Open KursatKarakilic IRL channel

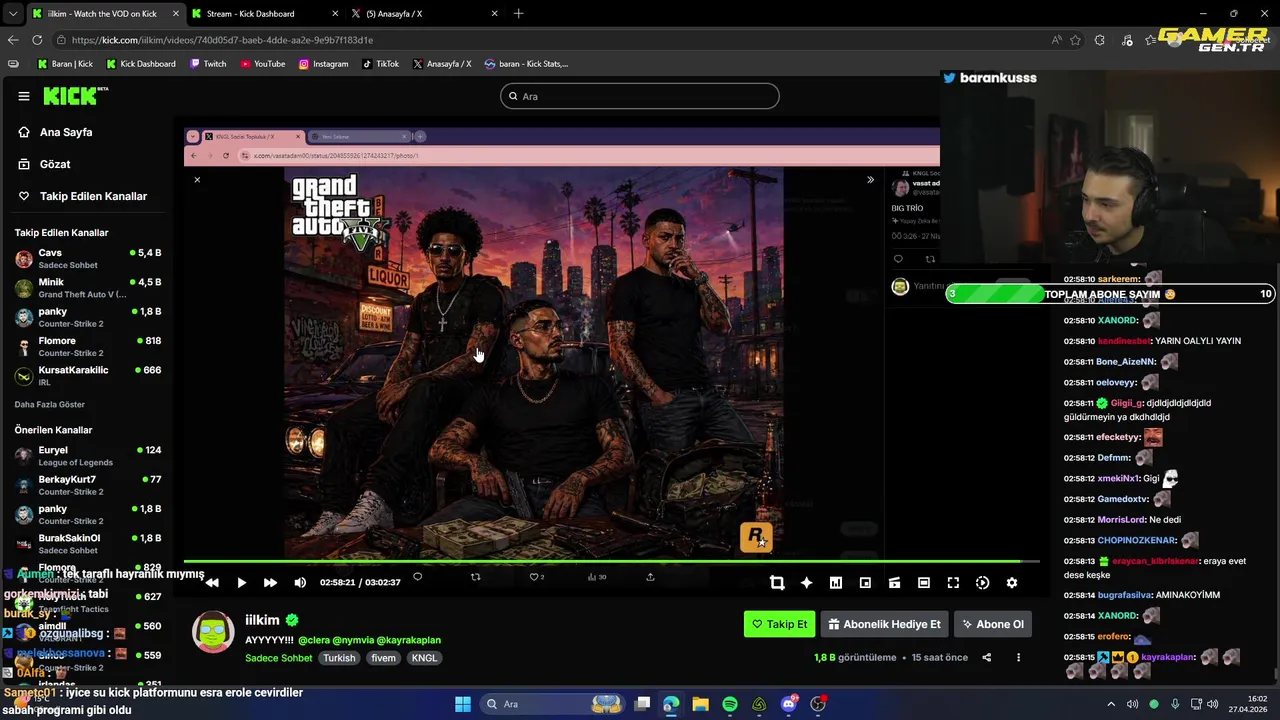[x=88, y=375]
